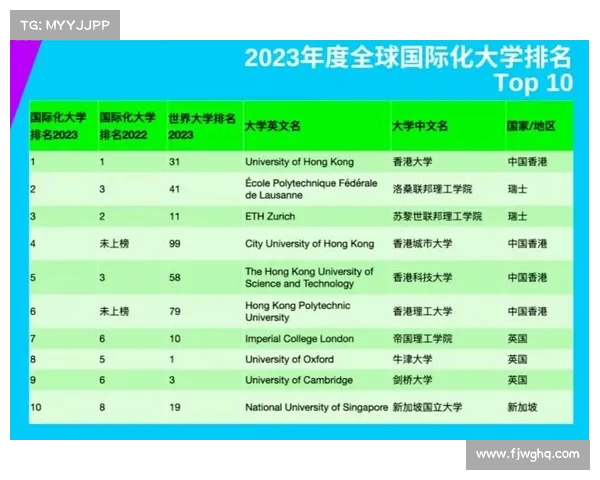The image size is (600, 480).
Task: Click the cell "帝国理工学院"
Action: pyautogui.click(x=422, y=338)
